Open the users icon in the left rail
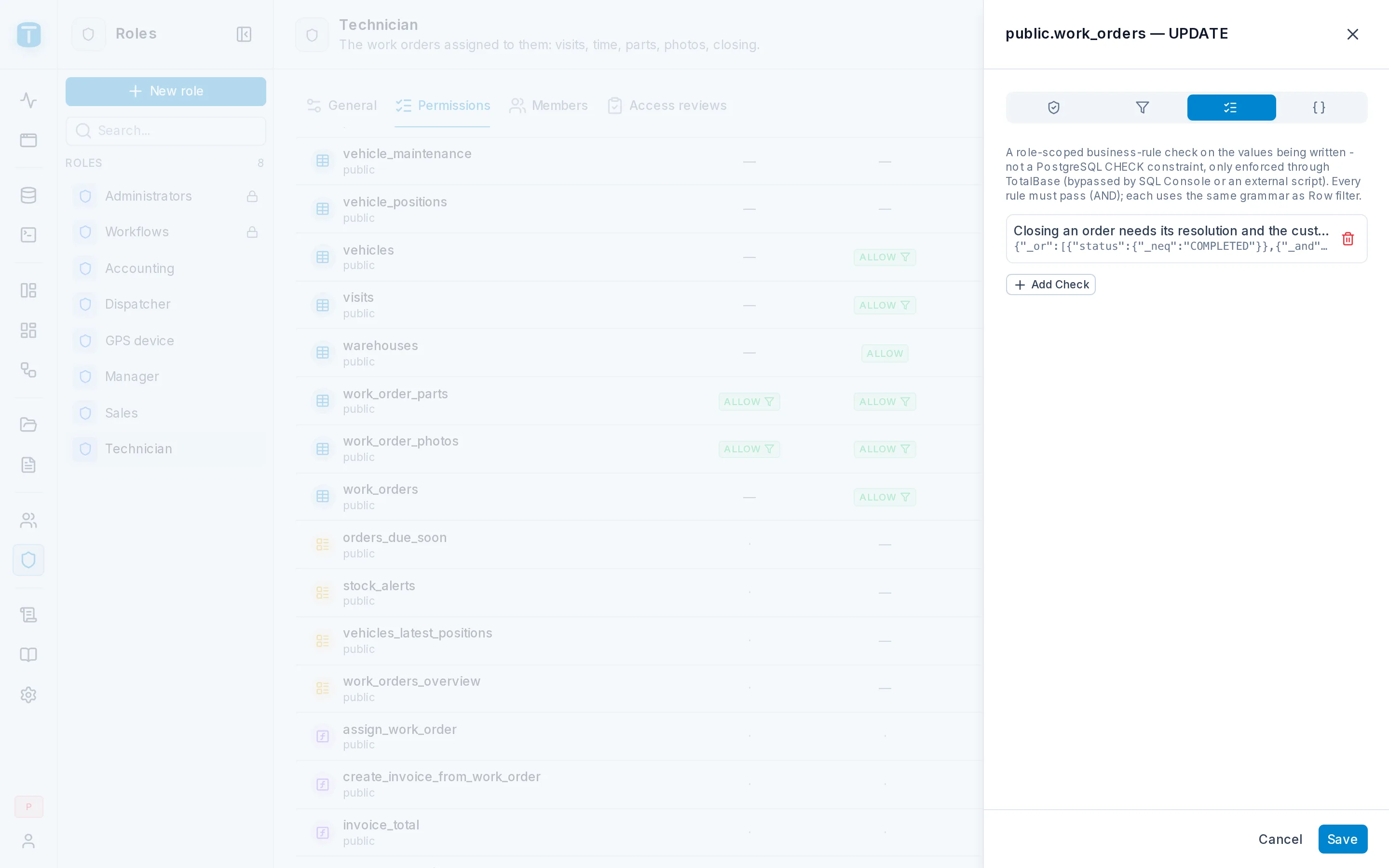1389x868 pixels. pyautogui.click(x=28, y=520)
